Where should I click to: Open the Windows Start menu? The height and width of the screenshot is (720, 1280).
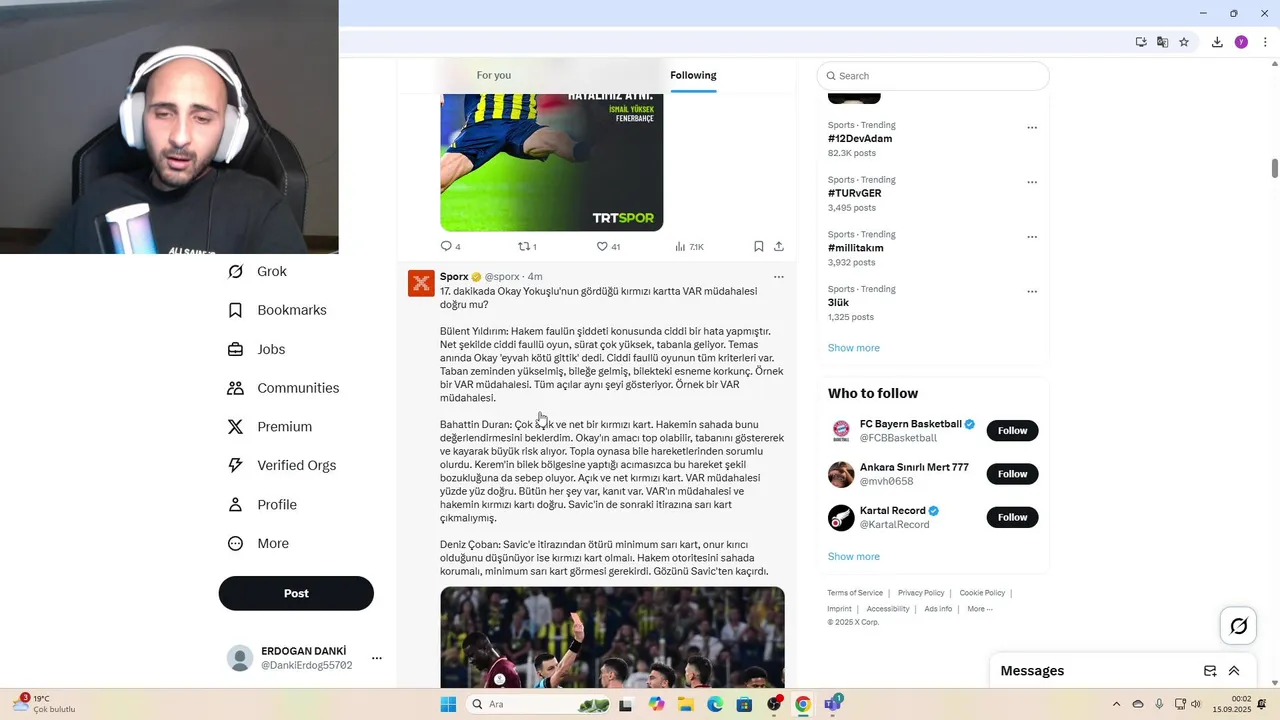tap(448, 704)
